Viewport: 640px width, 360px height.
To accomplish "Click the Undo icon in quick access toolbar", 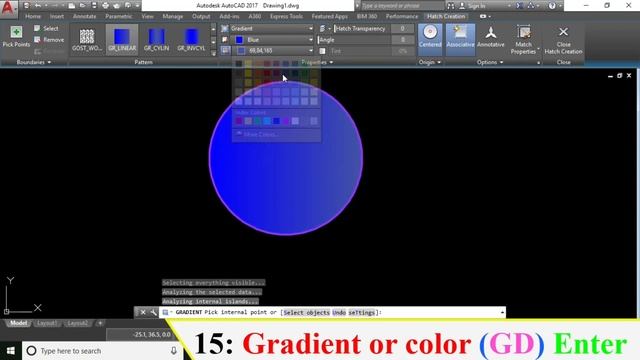I will click(x=38, y=6).
